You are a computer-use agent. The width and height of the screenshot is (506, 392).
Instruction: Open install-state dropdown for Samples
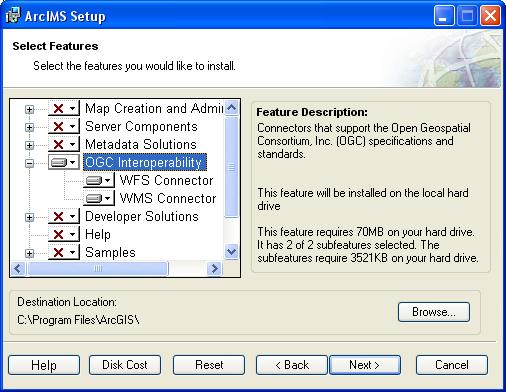point(64,252)
